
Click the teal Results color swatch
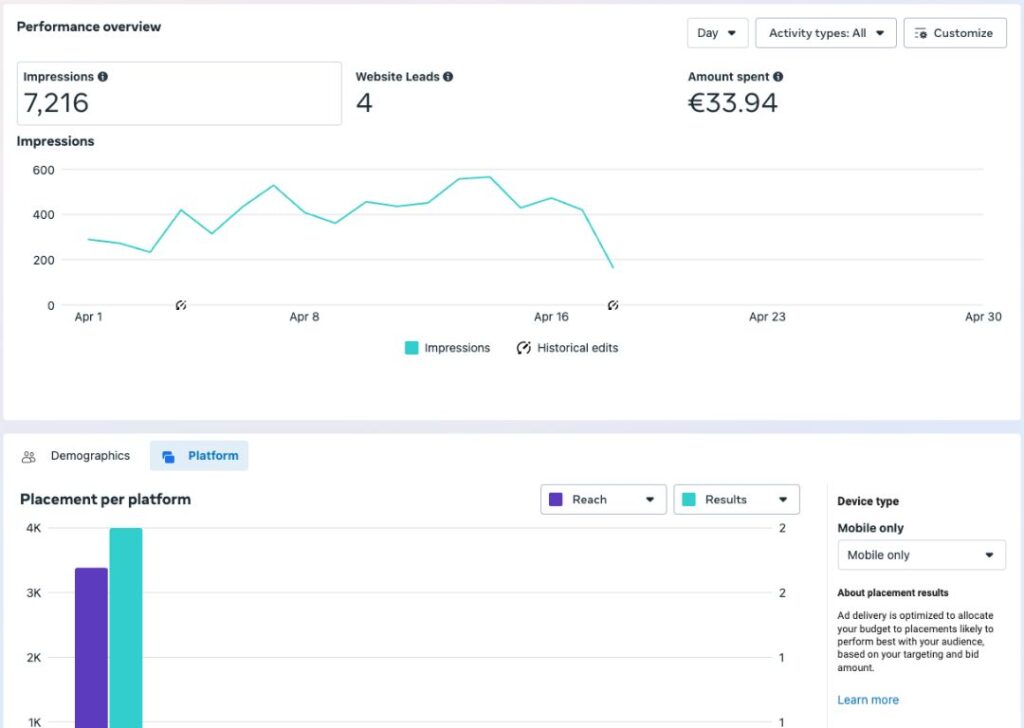(688, 499)
